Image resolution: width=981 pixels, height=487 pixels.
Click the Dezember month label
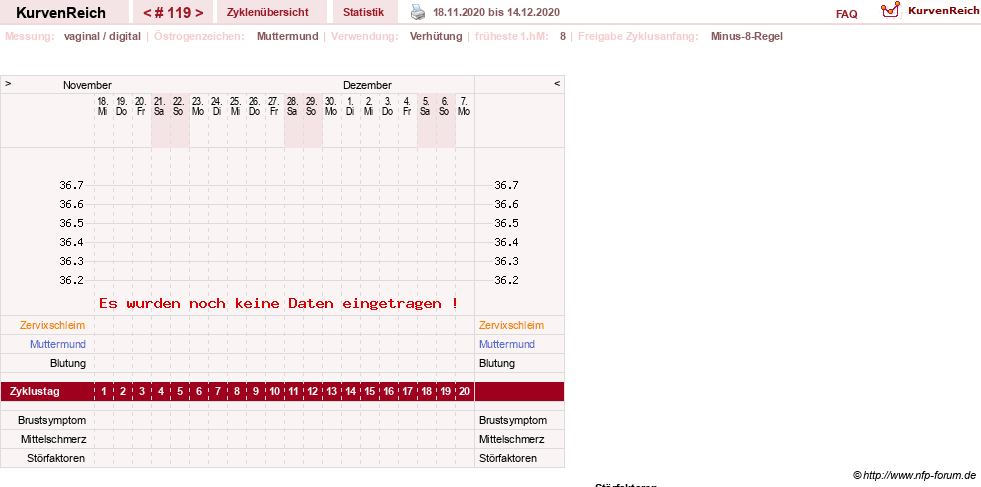367,85
